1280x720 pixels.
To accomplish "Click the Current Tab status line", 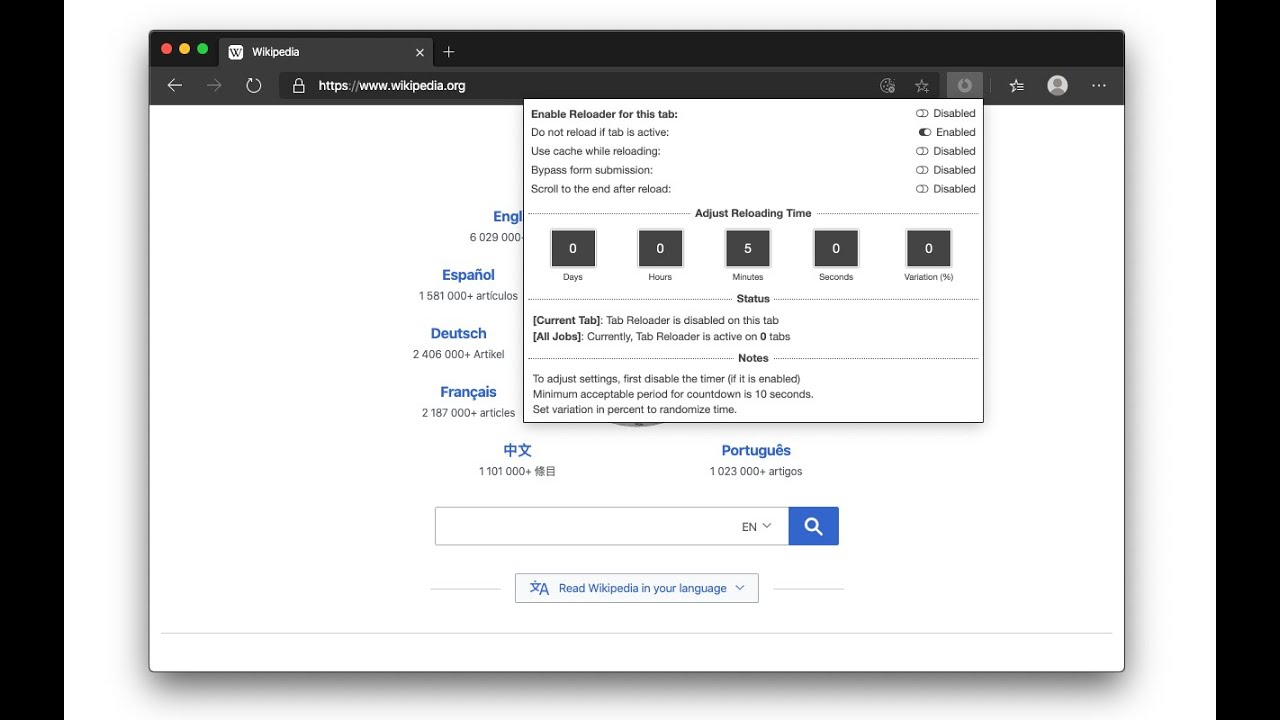I will tap(655, 320).
